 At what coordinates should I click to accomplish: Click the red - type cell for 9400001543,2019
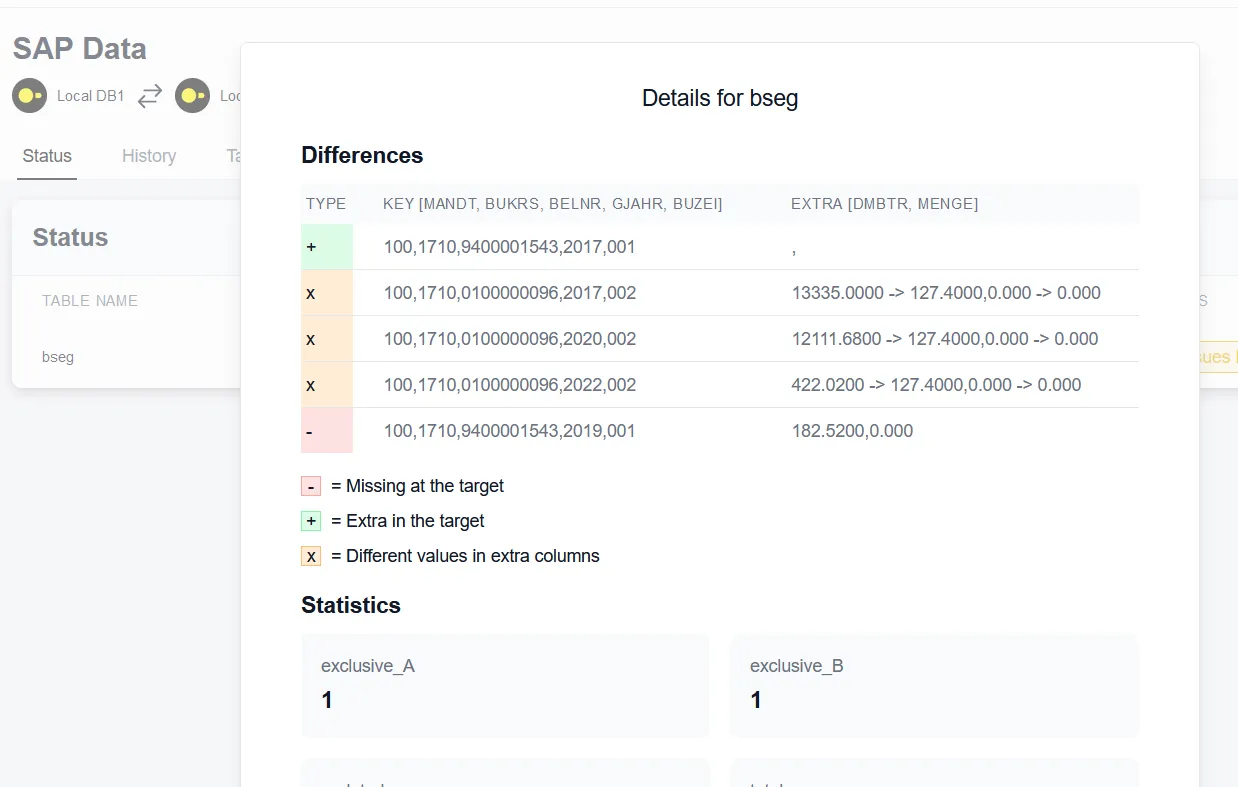[326, 431]
